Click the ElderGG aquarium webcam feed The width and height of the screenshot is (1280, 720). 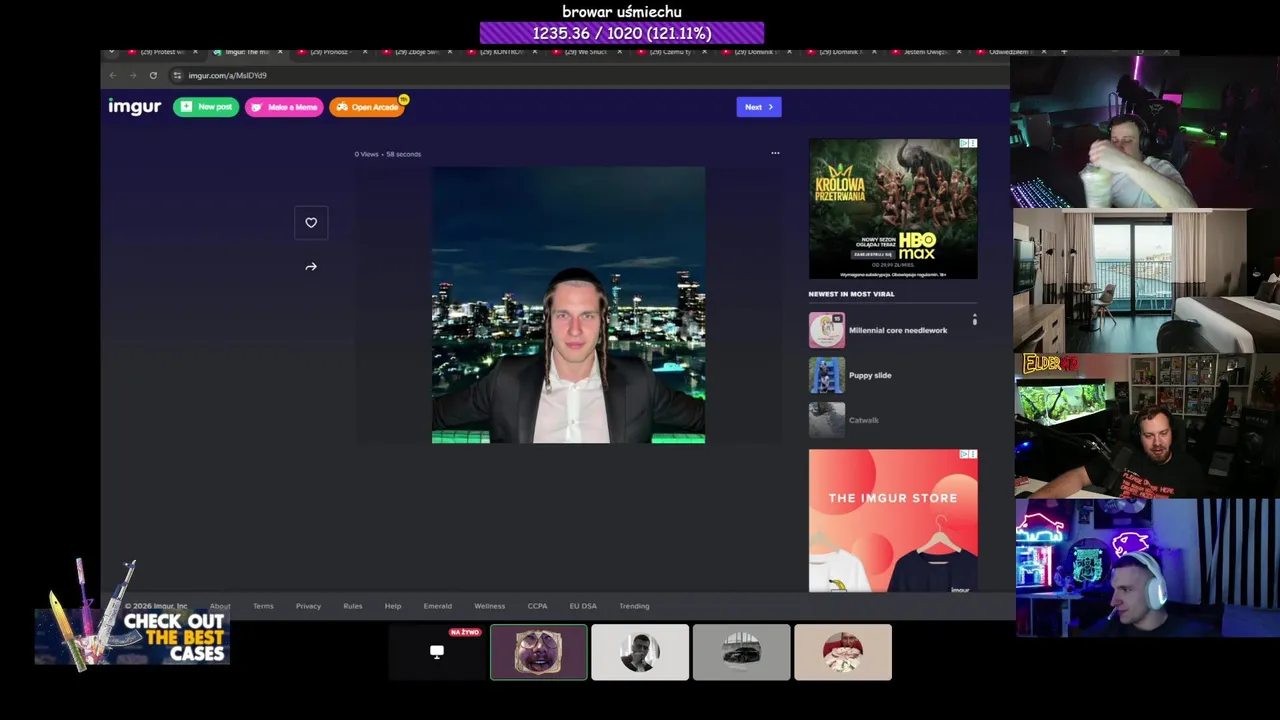1147,425
